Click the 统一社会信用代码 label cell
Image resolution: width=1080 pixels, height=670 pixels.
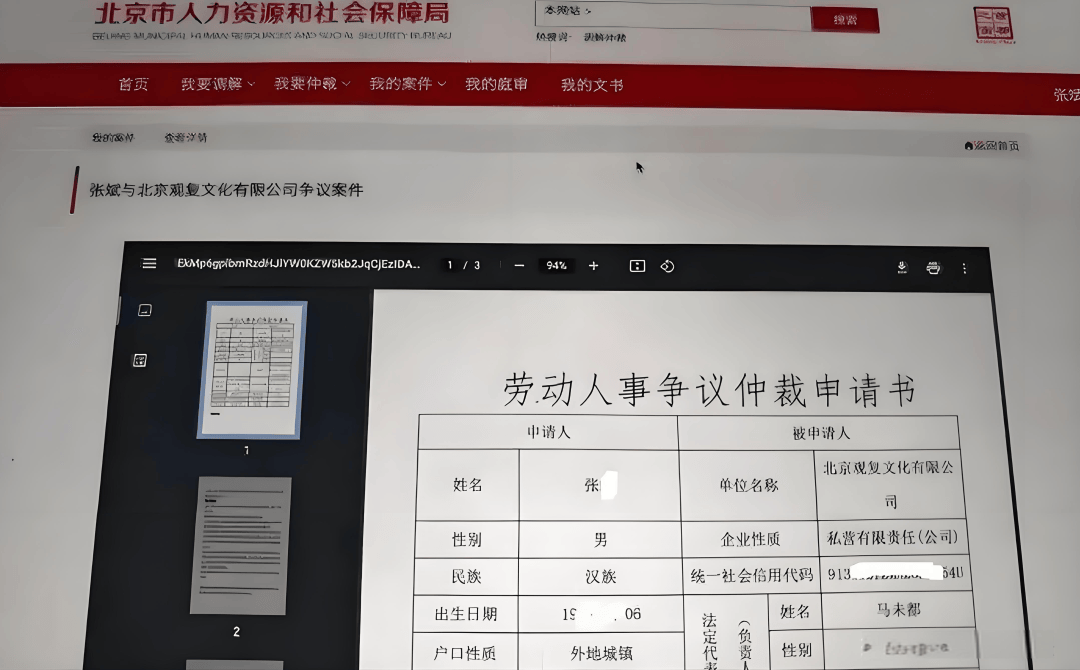[751, 576]
